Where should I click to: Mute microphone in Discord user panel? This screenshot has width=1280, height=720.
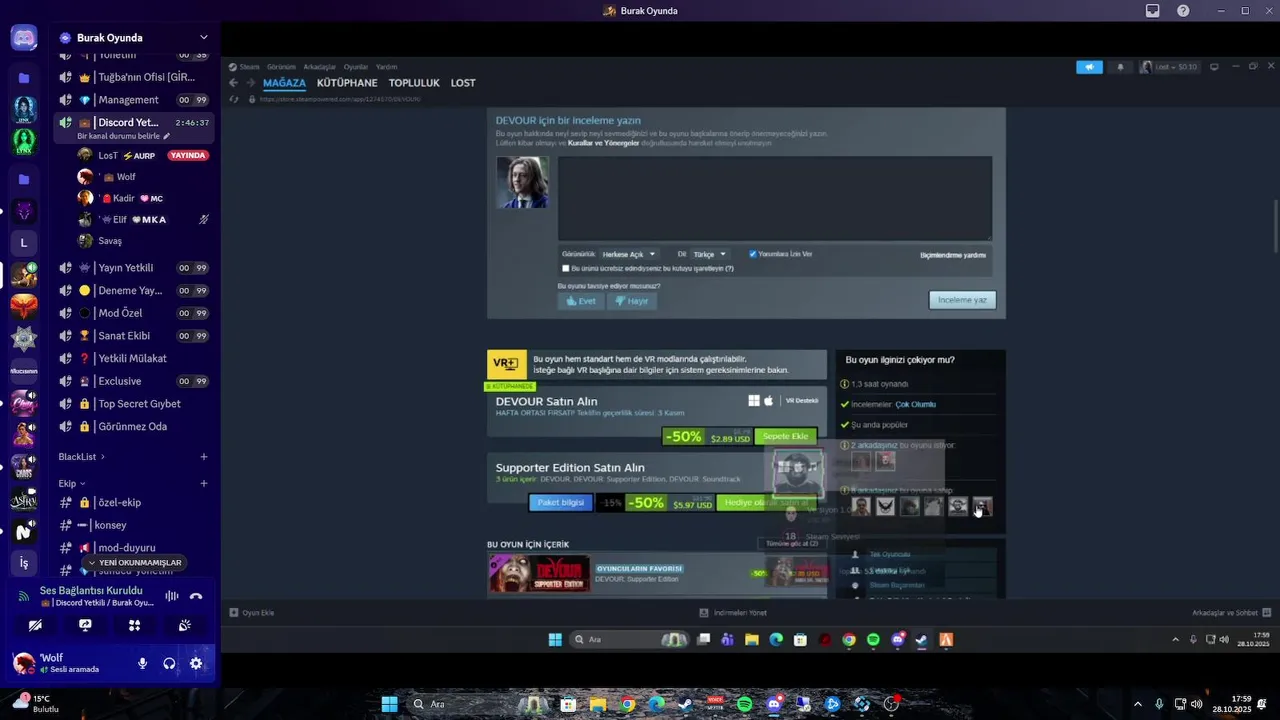pos(143,663)
